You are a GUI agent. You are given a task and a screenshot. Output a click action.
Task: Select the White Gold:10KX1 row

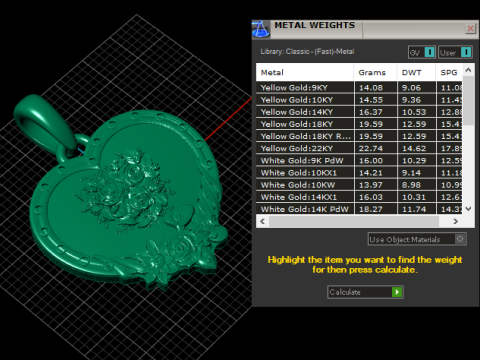(359, 173)
